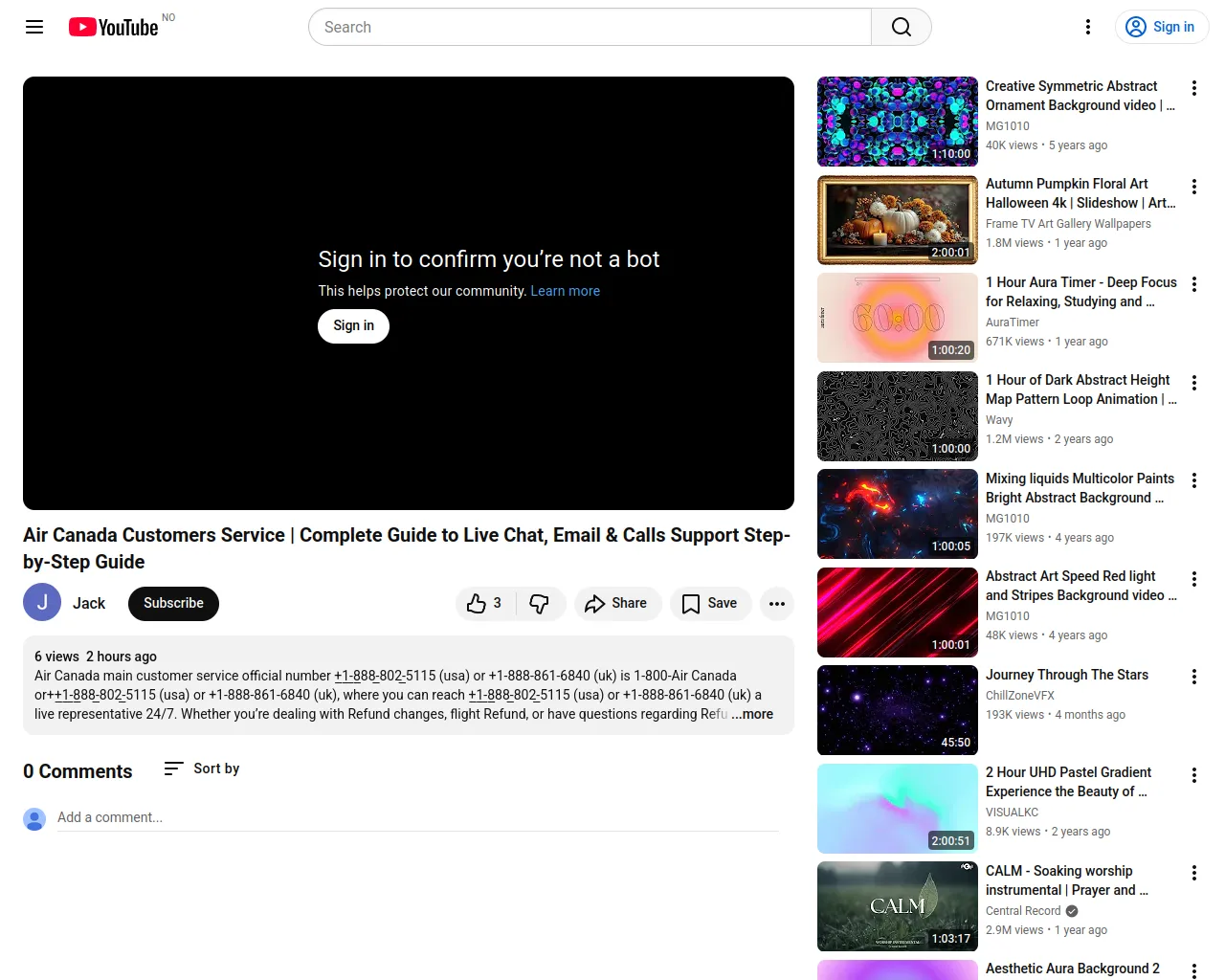Click the 0 Comments heading
The width and height of the screenshot is (1225, 980).
coord(78,771)
